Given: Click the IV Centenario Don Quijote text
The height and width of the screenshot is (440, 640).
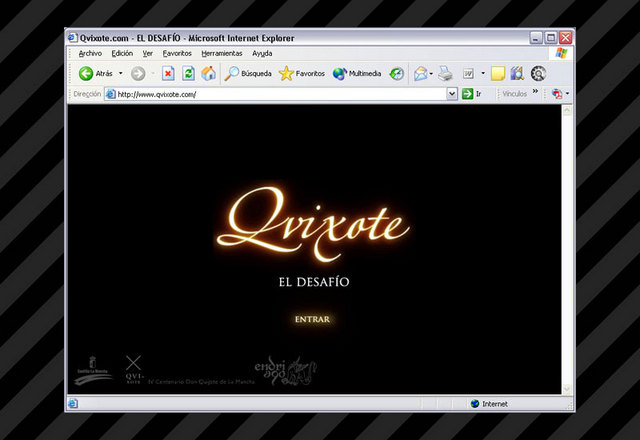Looking at the screenshot, I should (201, 382).
